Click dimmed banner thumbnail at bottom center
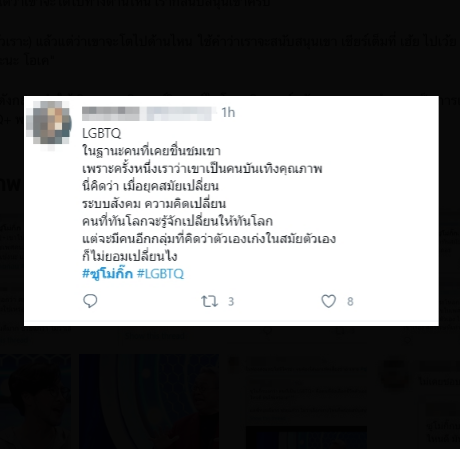 click(306, 437)
